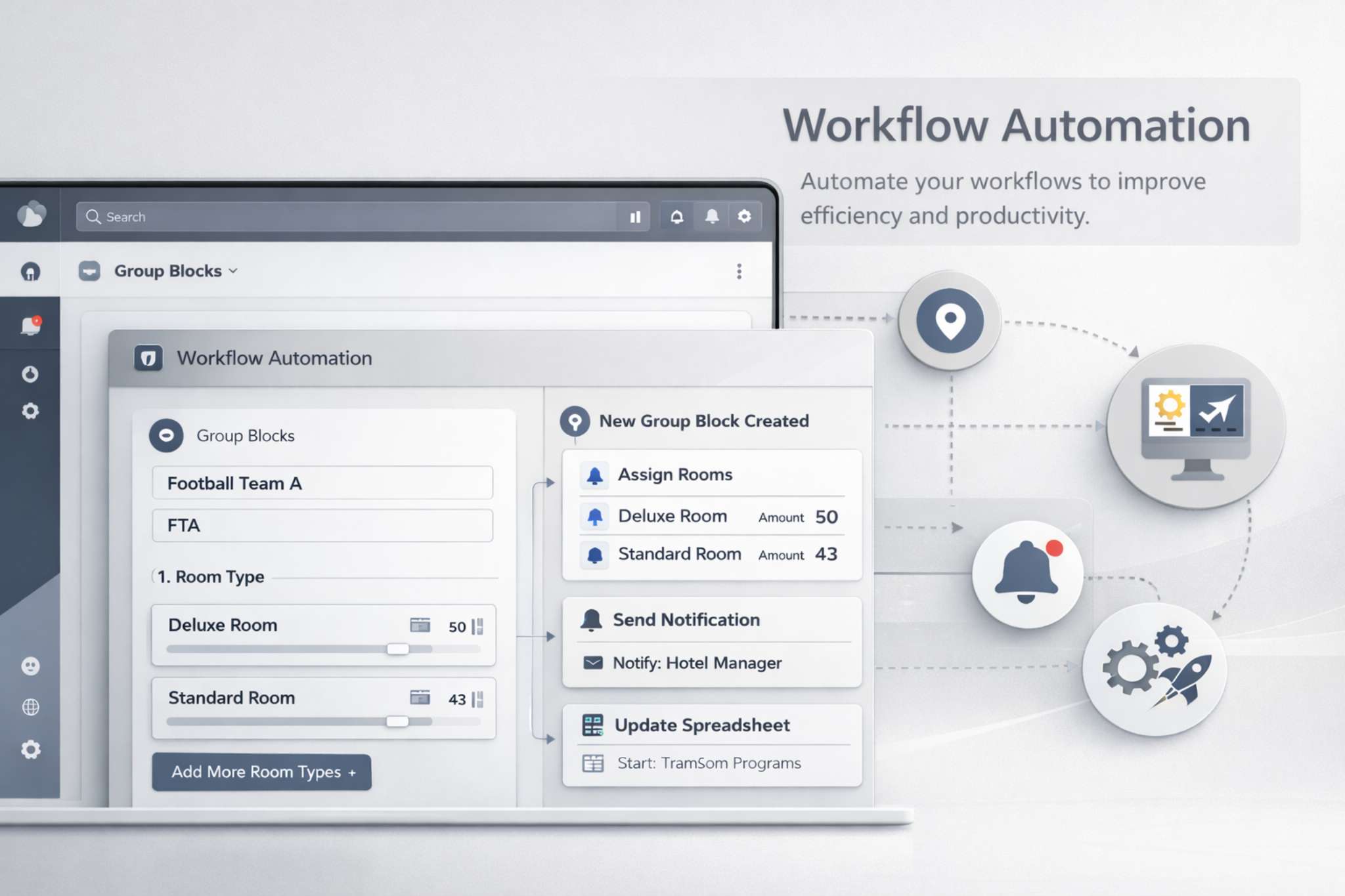The width and height of the screenshot is (1345, 896).
Task: Open the settings gear in the top toolbar
Action: 745,217
